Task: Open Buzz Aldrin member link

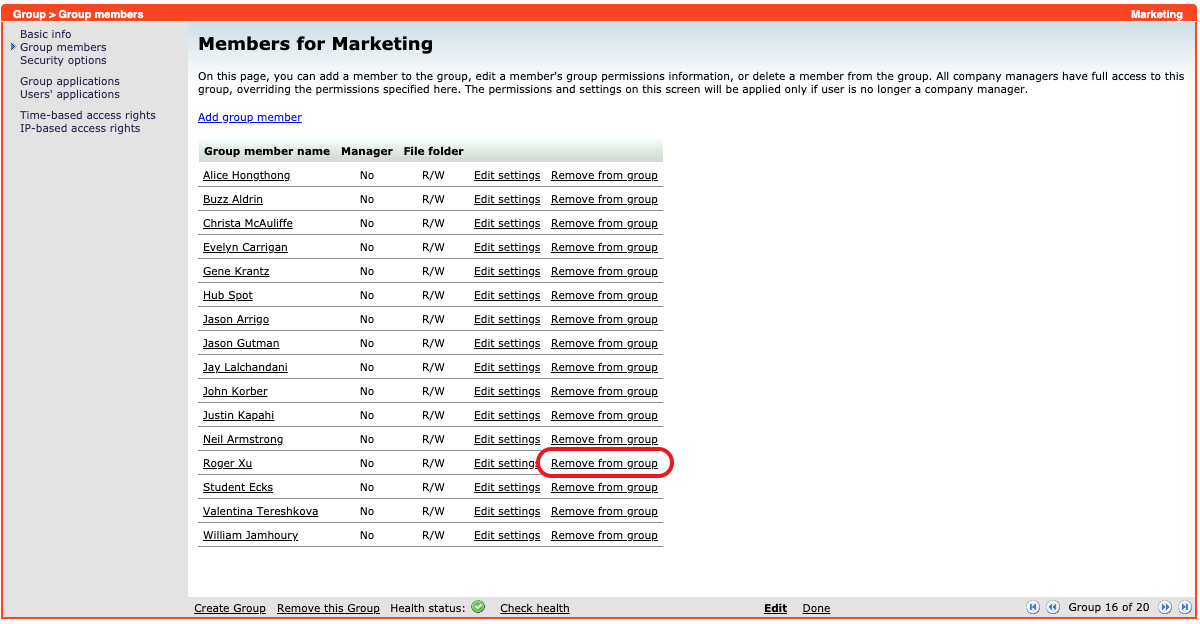Action: 233,199
